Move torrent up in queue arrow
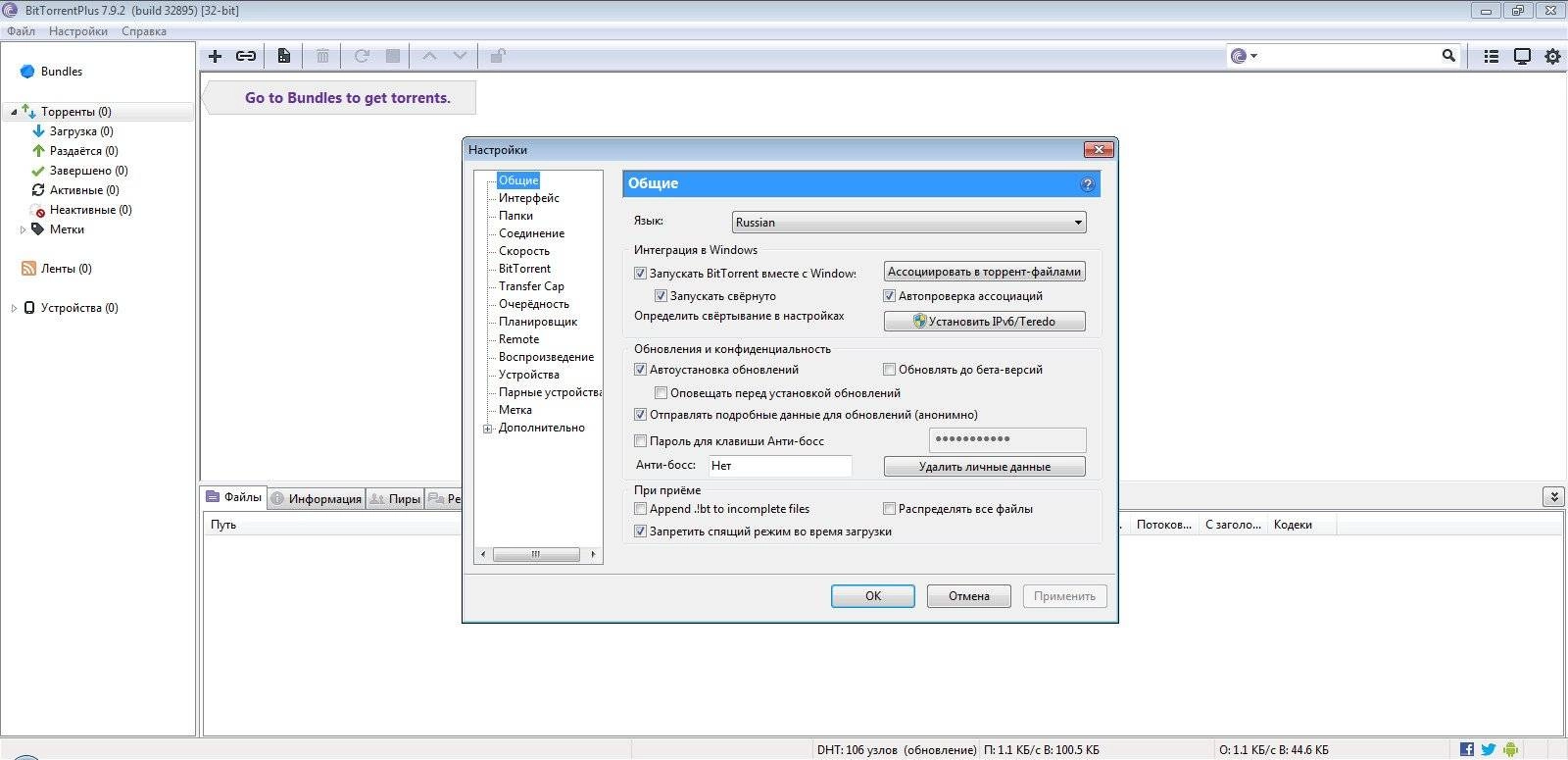The image size is (1568, 760). coord(429,56)
